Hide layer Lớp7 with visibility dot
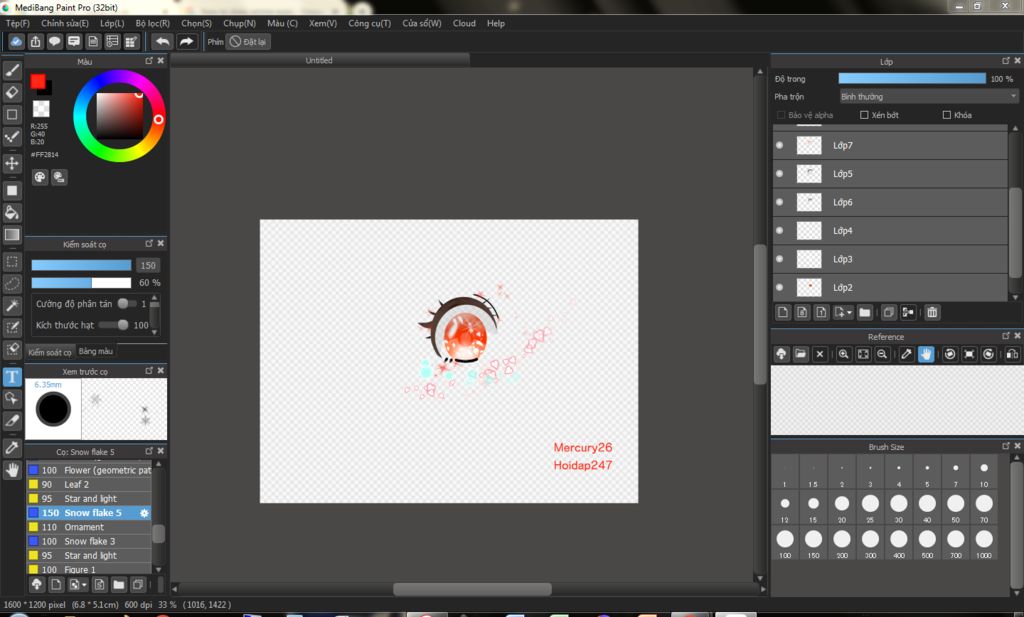The height and width of the screenshot is (617, 1024). tap(780, 145)
